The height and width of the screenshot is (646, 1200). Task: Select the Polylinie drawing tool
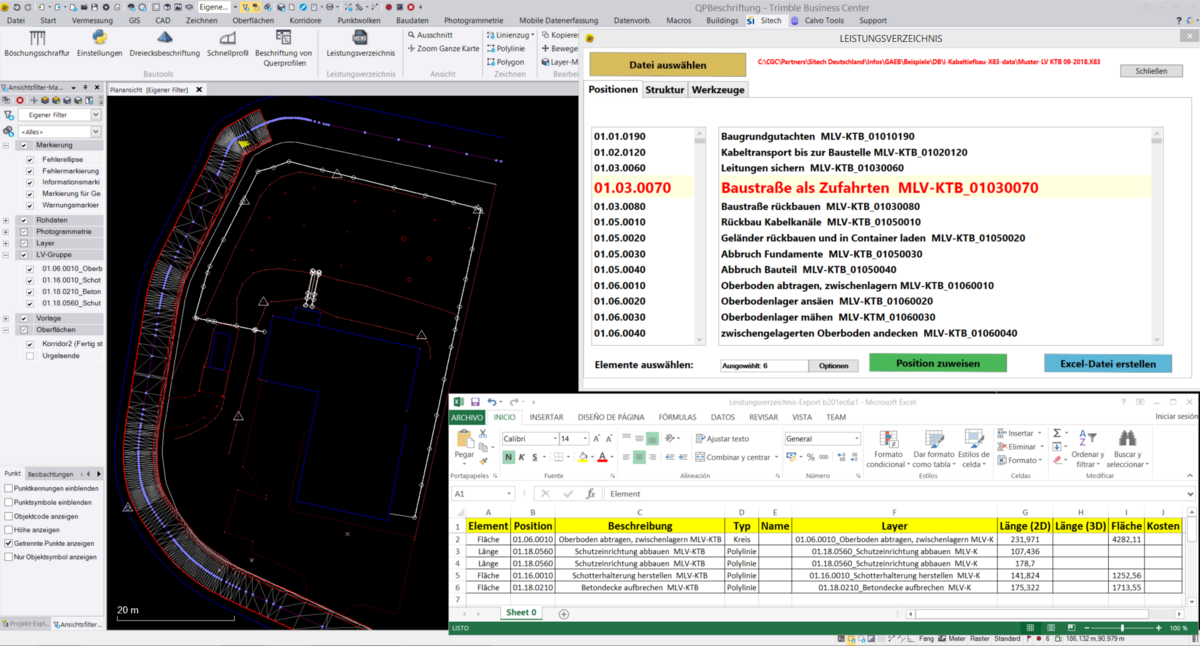pyautogui.click(x=506, y=48)
